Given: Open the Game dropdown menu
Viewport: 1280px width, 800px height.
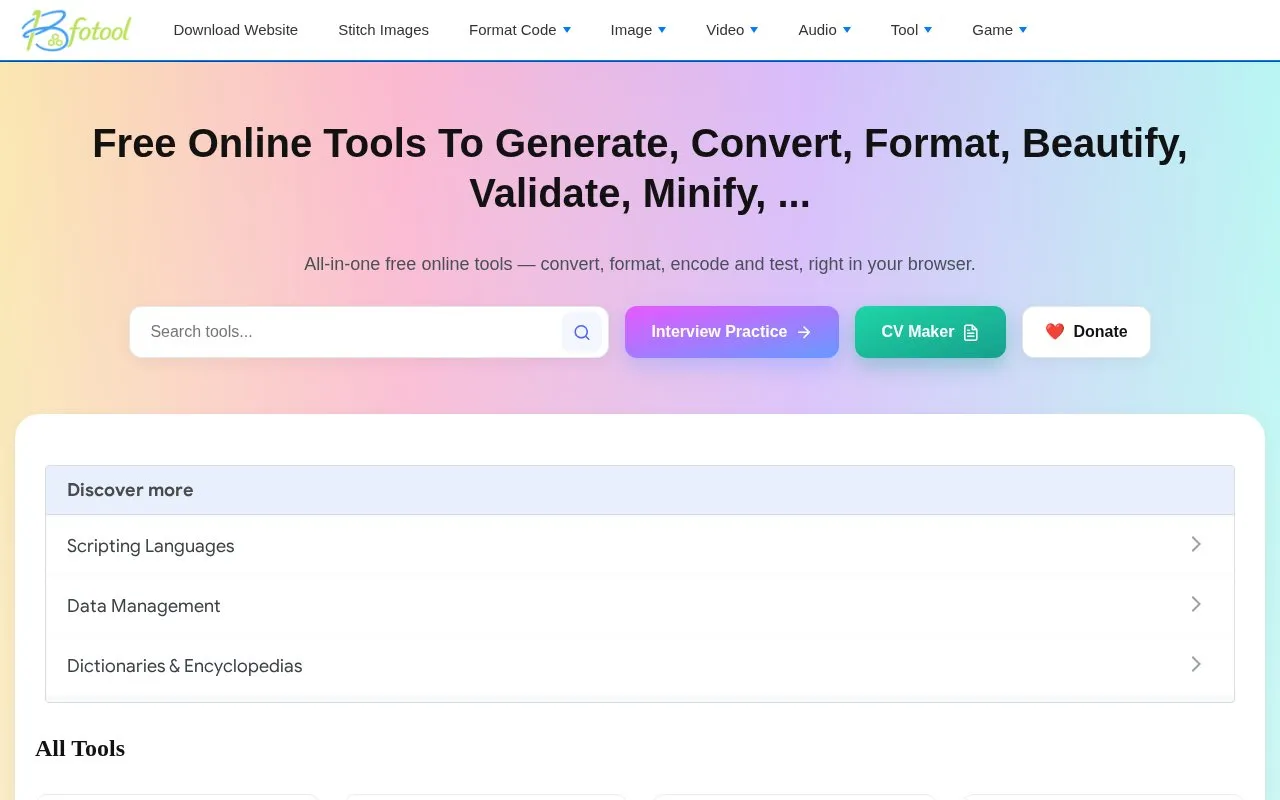Looking at the screenshot, I should [999, 30].
